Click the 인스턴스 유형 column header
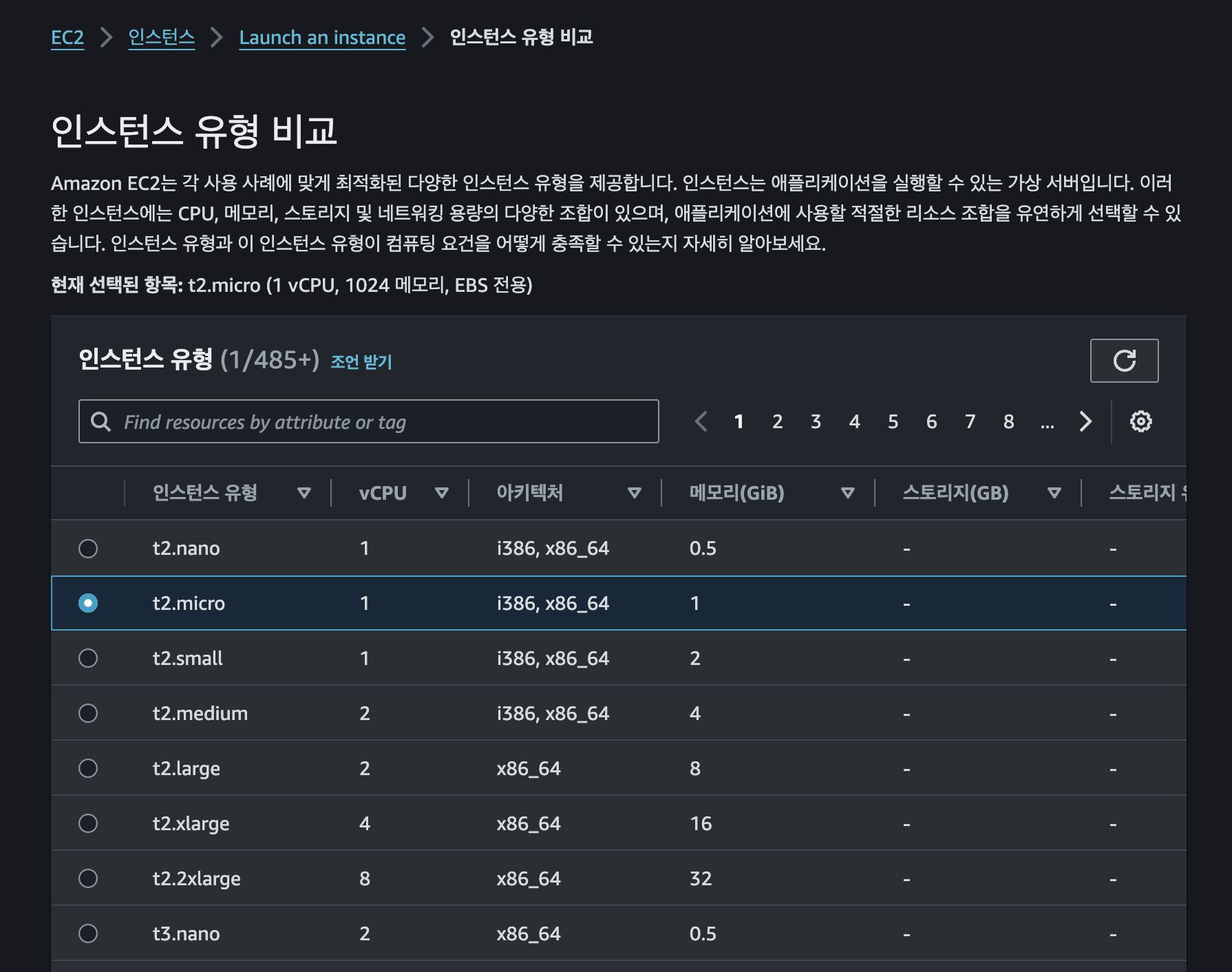This screenshot has height=972, width=1232. [205, 493]
